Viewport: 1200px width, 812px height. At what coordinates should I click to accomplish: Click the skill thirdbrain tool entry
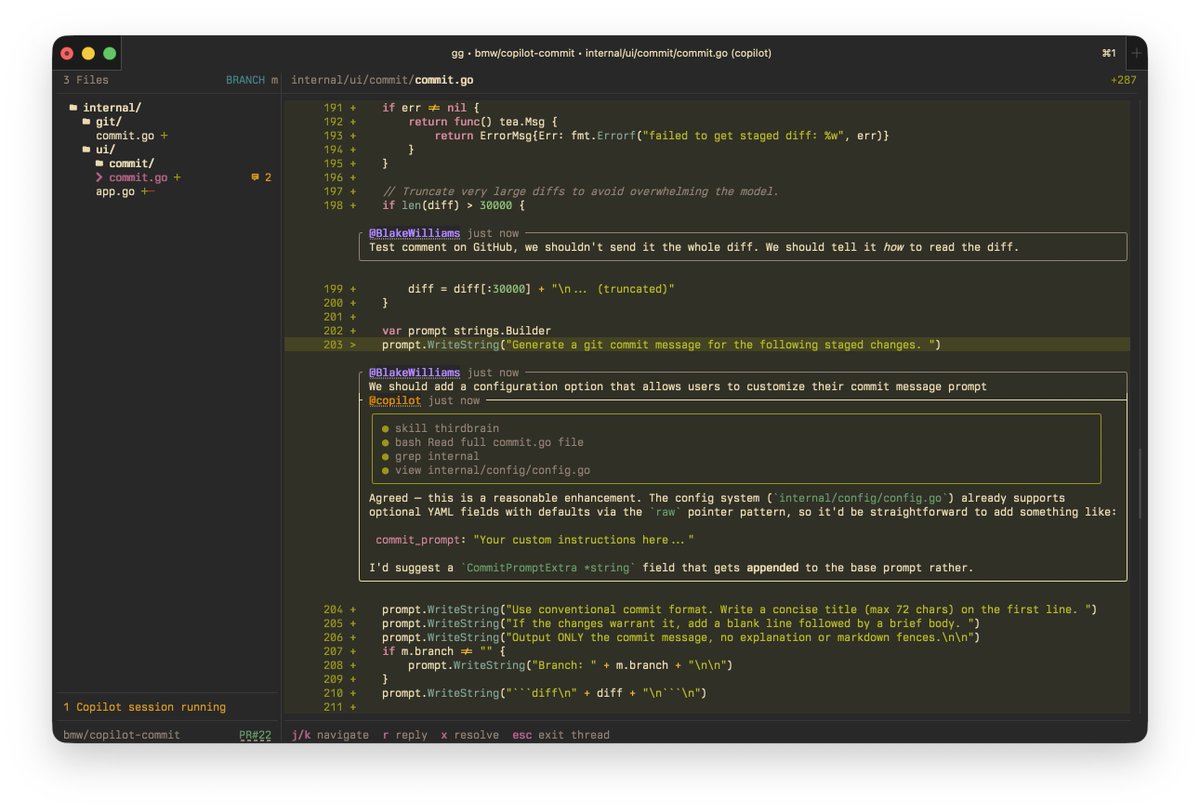tap(447, 428)
